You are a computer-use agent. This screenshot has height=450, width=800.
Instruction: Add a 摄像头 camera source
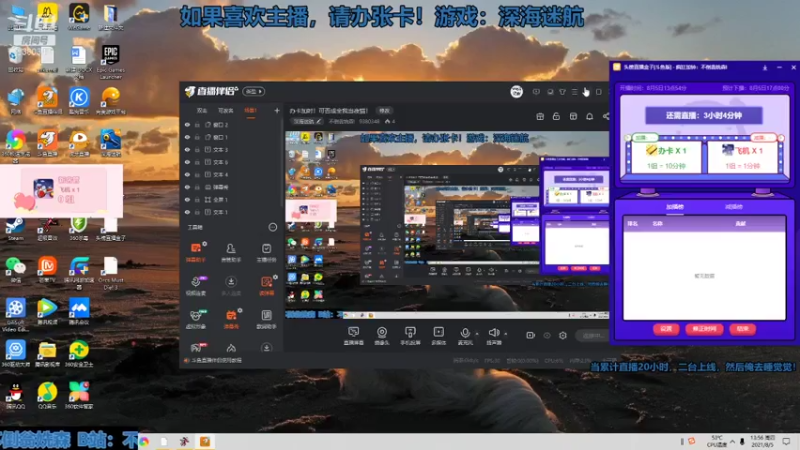tap(382, 336)
